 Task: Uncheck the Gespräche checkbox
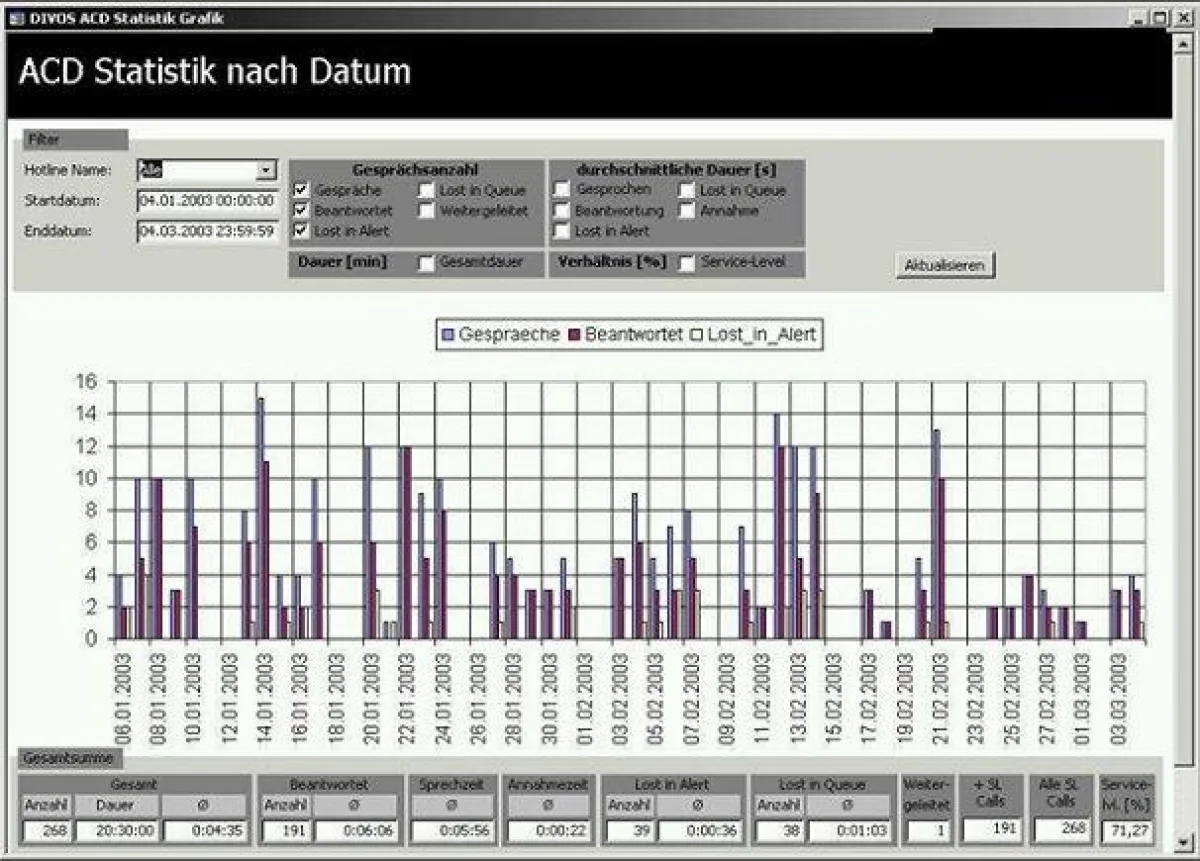[x=301, y=190]
